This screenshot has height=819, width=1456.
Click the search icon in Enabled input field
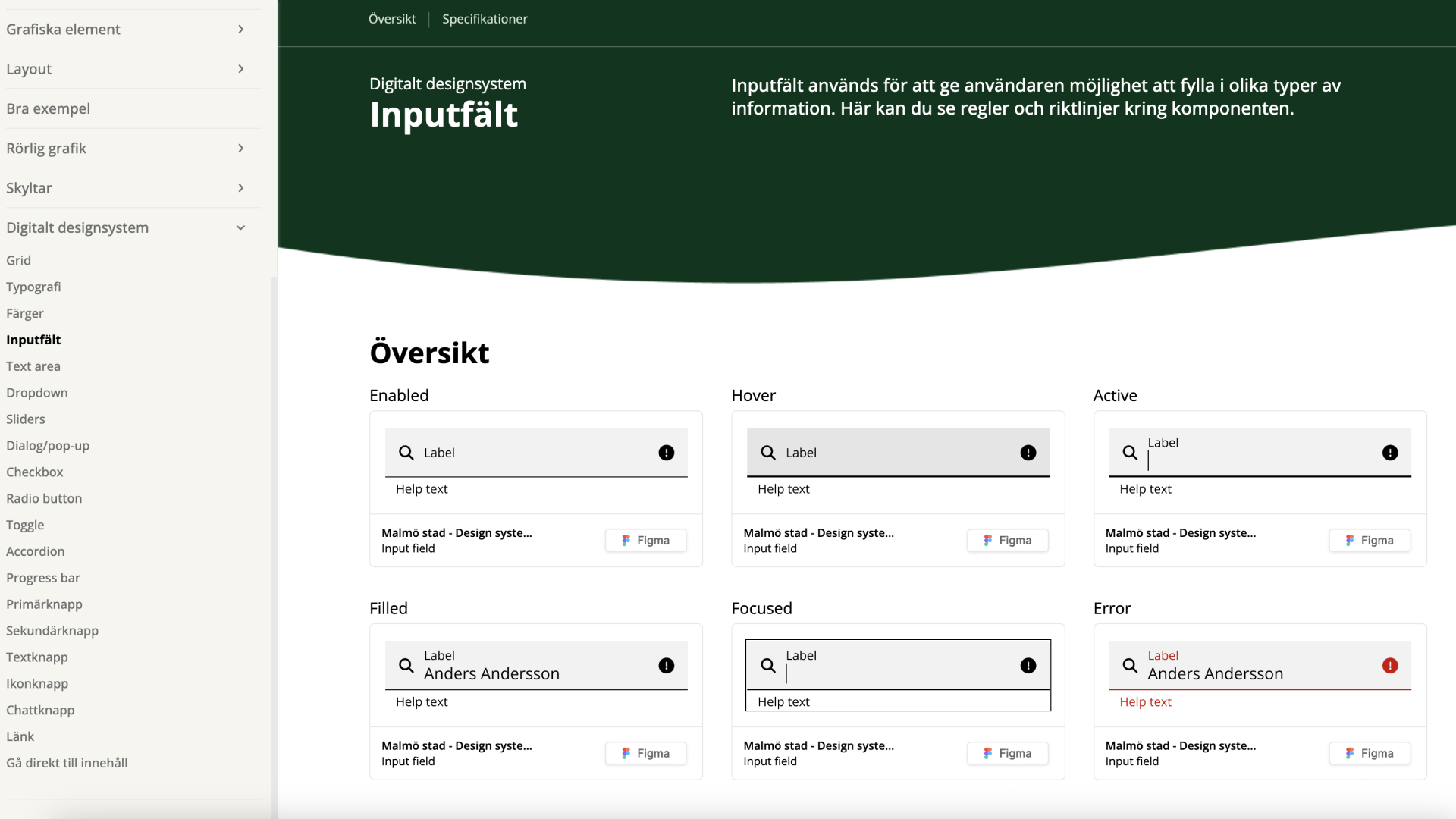[406, 453]
